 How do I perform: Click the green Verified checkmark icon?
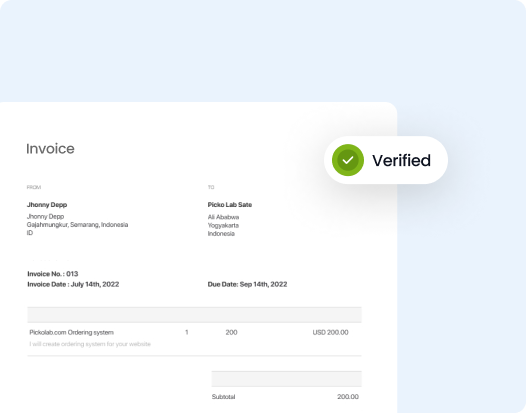[348, 160]
